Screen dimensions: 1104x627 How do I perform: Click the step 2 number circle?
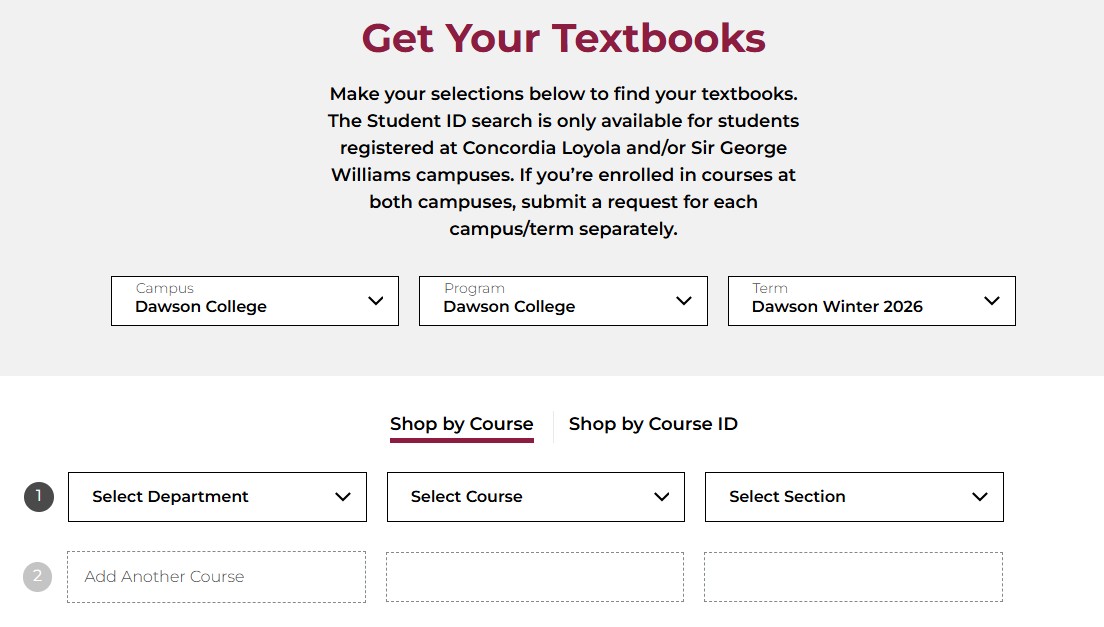pyautogui.click(x=37, y=577)
